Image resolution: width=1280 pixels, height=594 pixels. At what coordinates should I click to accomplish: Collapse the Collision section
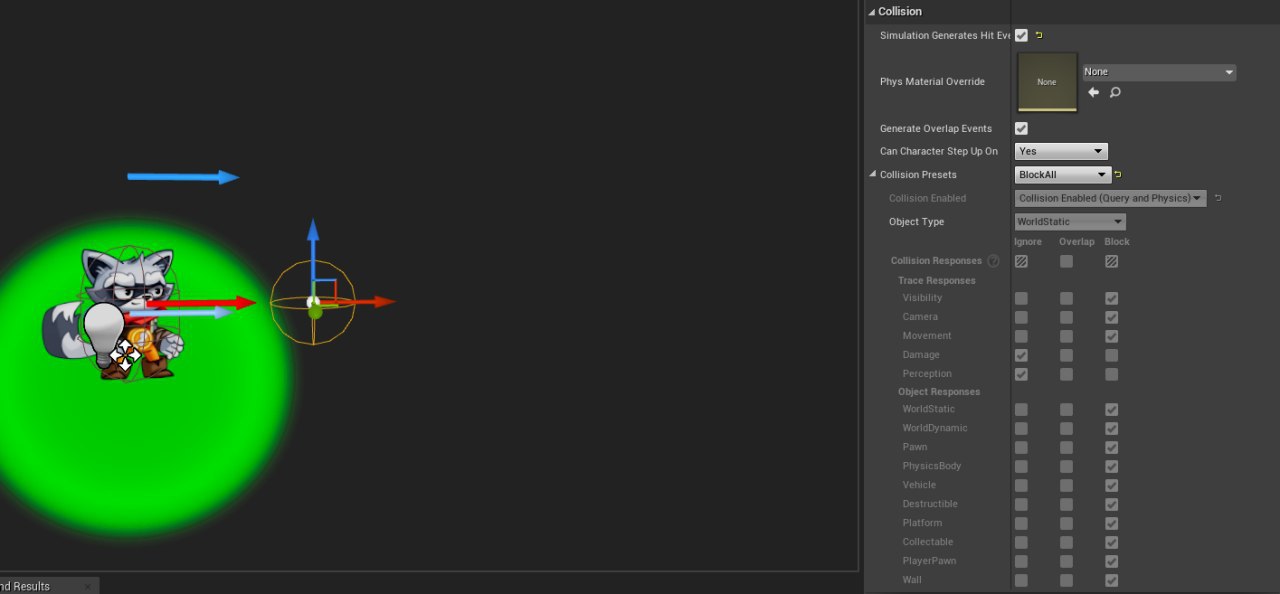pos(871,12)
